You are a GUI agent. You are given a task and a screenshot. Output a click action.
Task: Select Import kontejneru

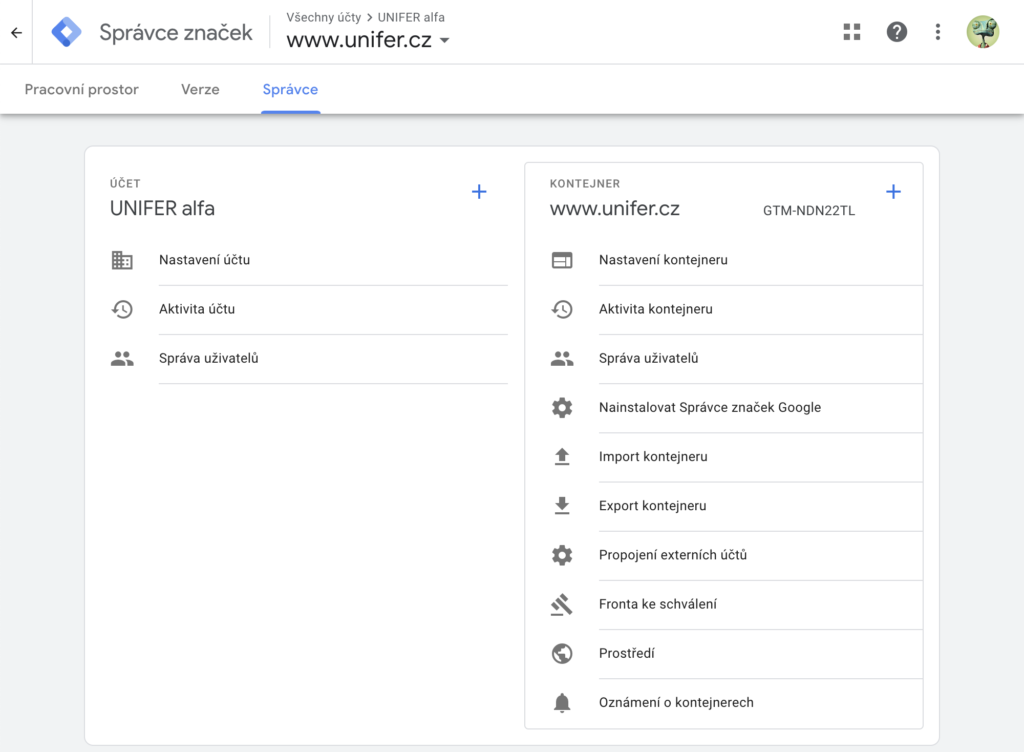tap(653, 457)
